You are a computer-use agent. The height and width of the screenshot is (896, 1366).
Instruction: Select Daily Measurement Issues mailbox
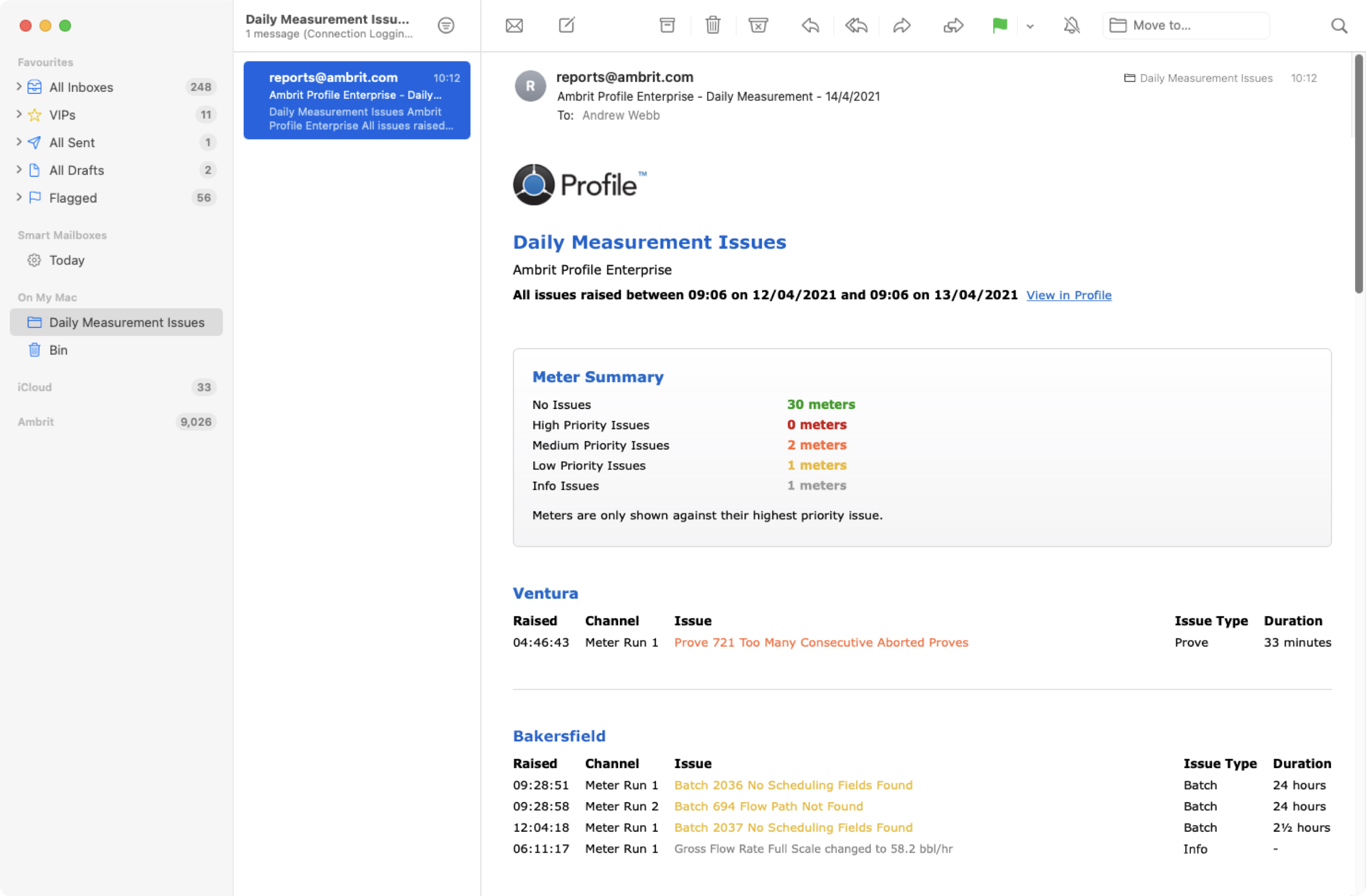point(116,322)
